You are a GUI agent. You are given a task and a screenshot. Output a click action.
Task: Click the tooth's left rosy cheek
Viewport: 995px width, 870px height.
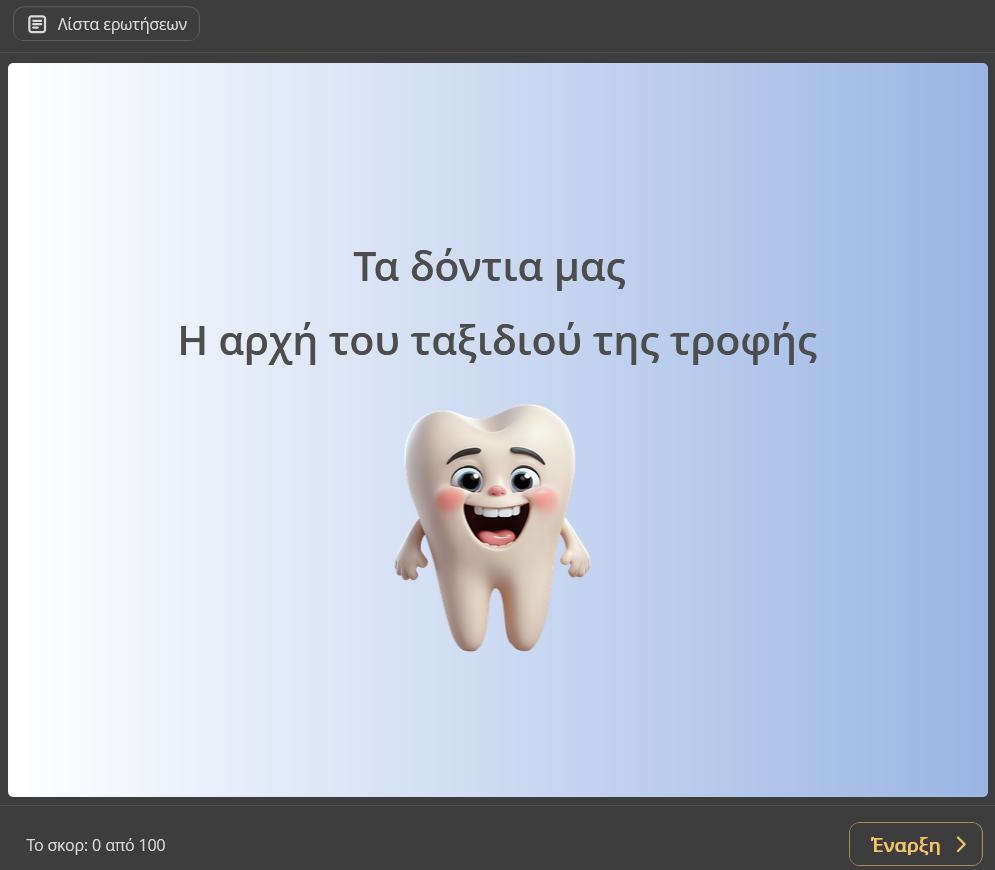pos(449,498)
